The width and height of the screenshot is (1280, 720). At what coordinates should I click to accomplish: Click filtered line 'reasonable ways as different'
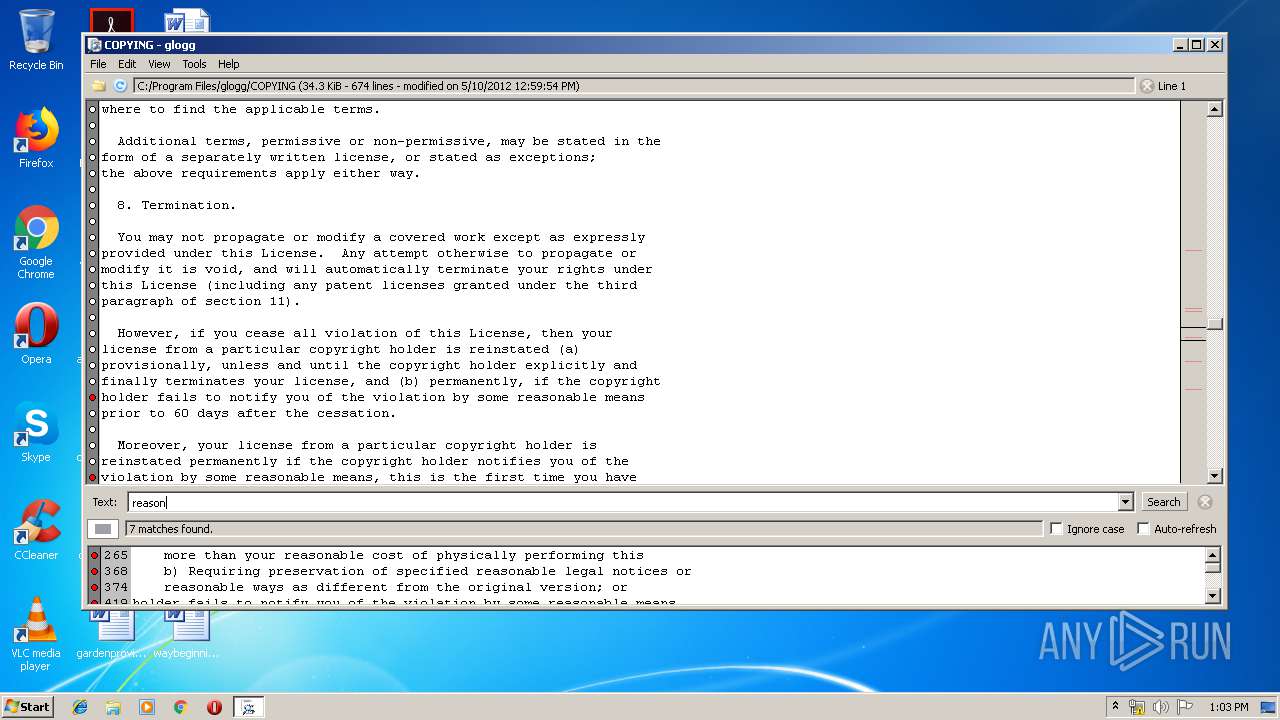tap(396, 587)
